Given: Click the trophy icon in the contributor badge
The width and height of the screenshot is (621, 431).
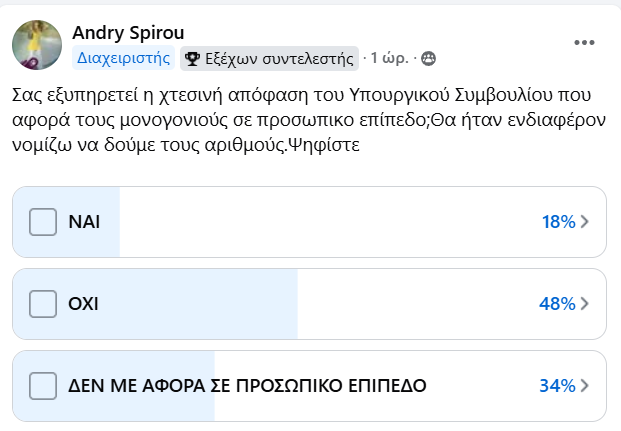Looking at the screenshot, I should [x=192, y=59].
